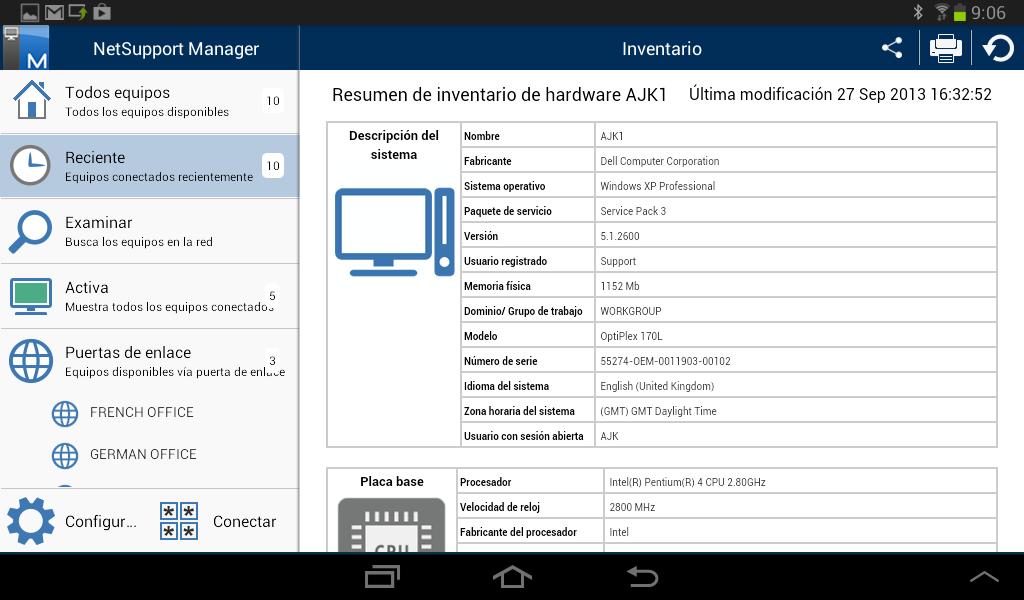
Task: Select 'OptiPlex 170L' model value
Action: point(631,336)
